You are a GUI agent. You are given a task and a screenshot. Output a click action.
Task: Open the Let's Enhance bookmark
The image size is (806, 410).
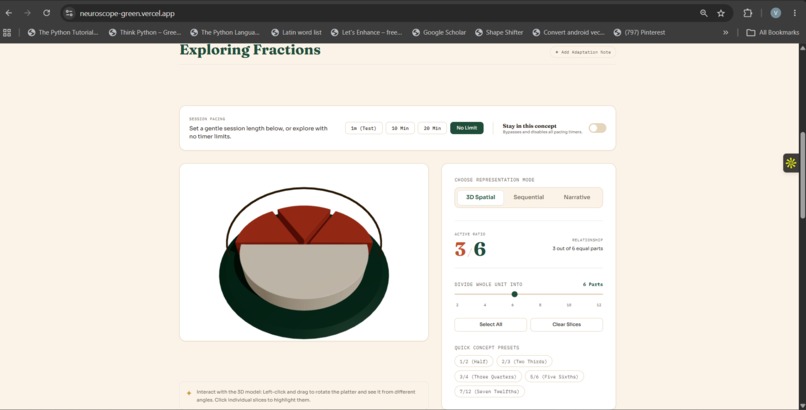click(367, 32)
